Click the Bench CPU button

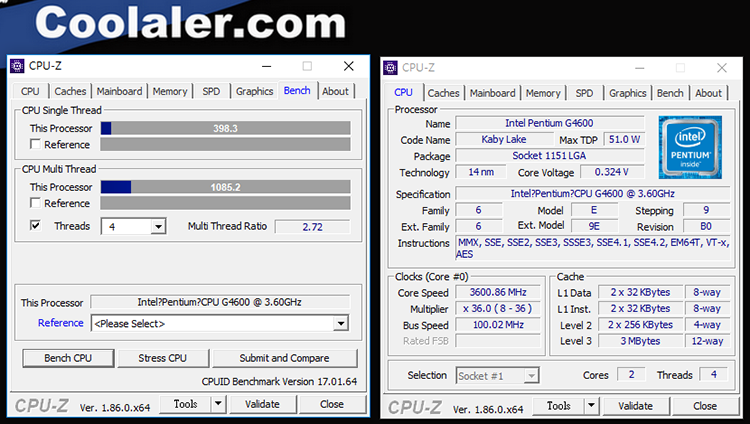pos(68,358)
